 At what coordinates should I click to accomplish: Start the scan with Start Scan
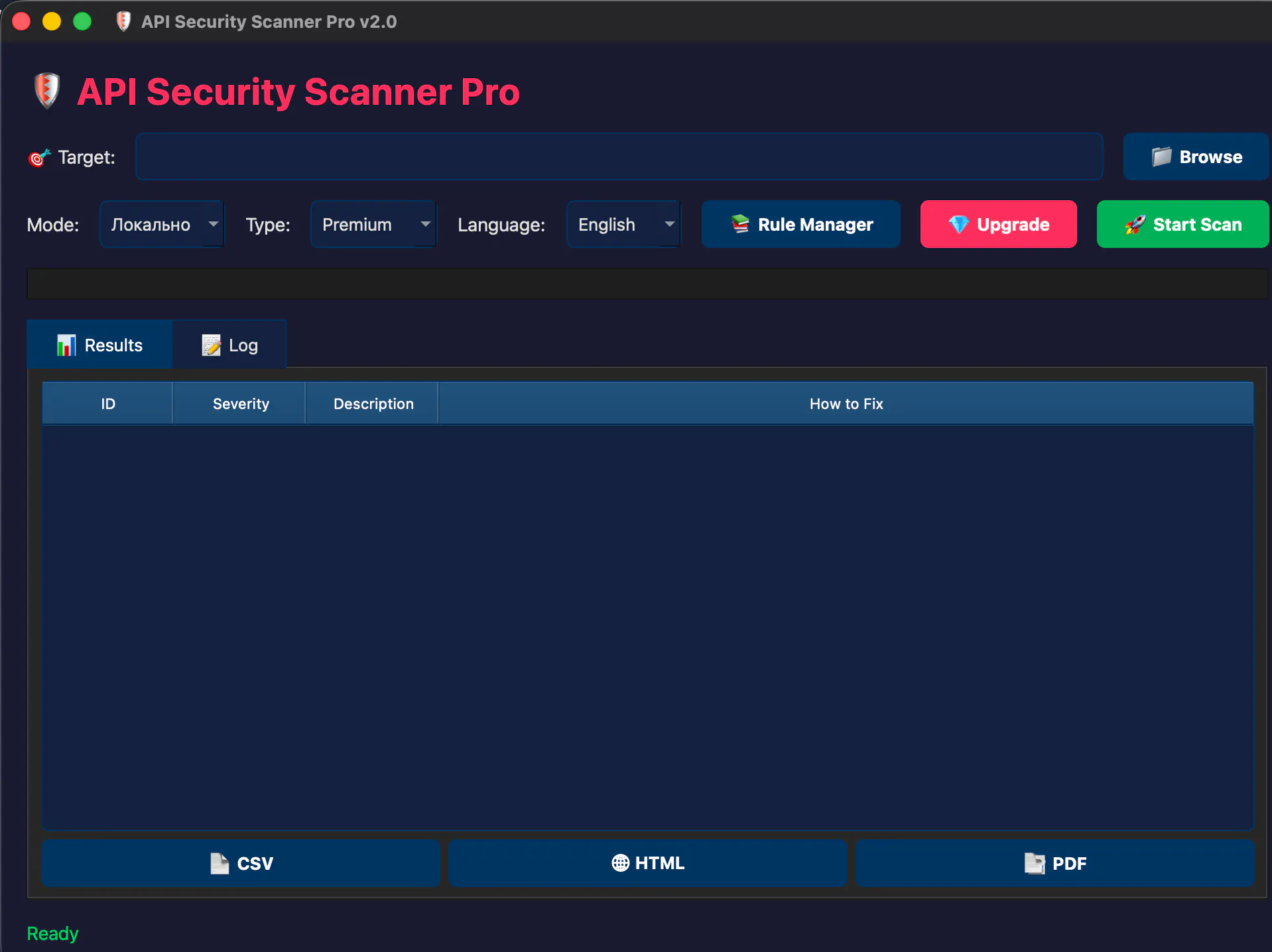coord(1182,224)
